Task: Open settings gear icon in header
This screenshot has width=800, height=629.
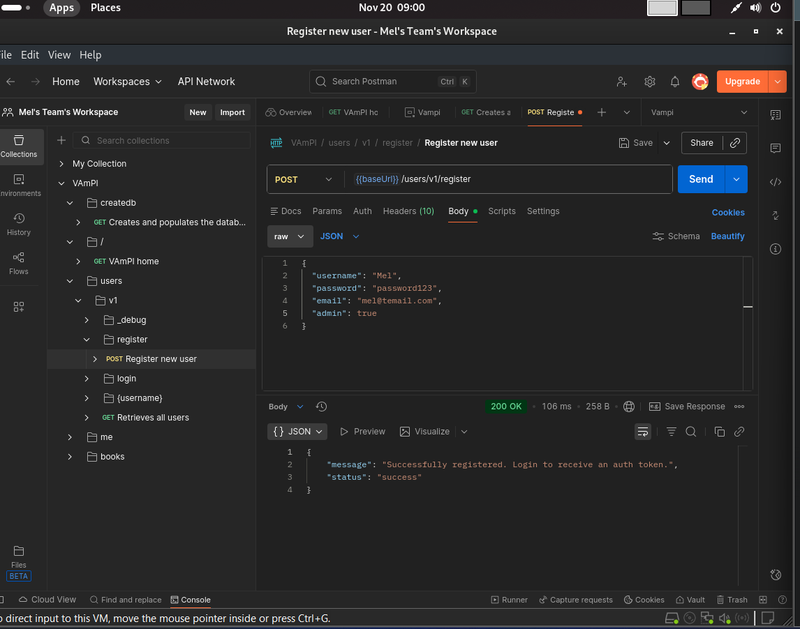Action: point(649,82)
